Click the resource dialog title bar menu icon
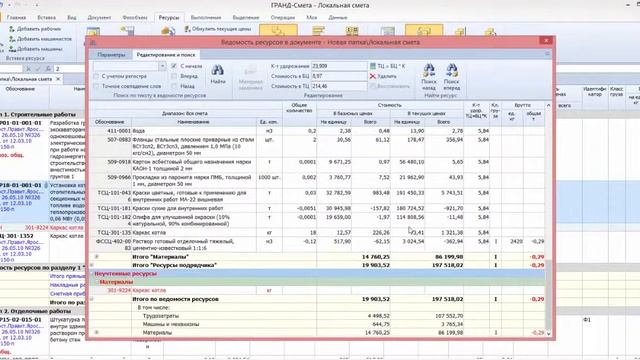Screen dimensions: 640x360 pyautogui.click(x=93, y=42)
